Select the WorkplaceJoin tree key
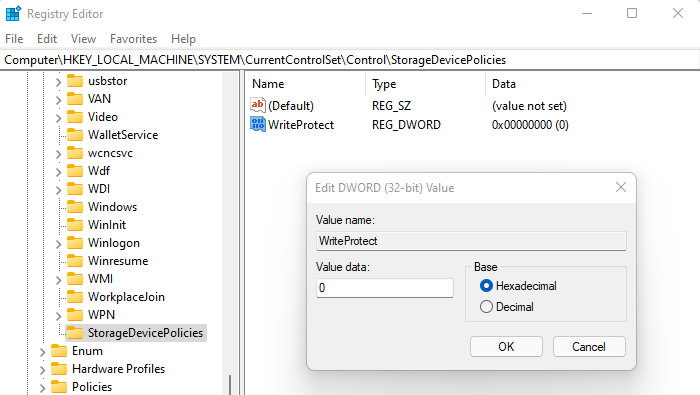 [x=126, y=297]
